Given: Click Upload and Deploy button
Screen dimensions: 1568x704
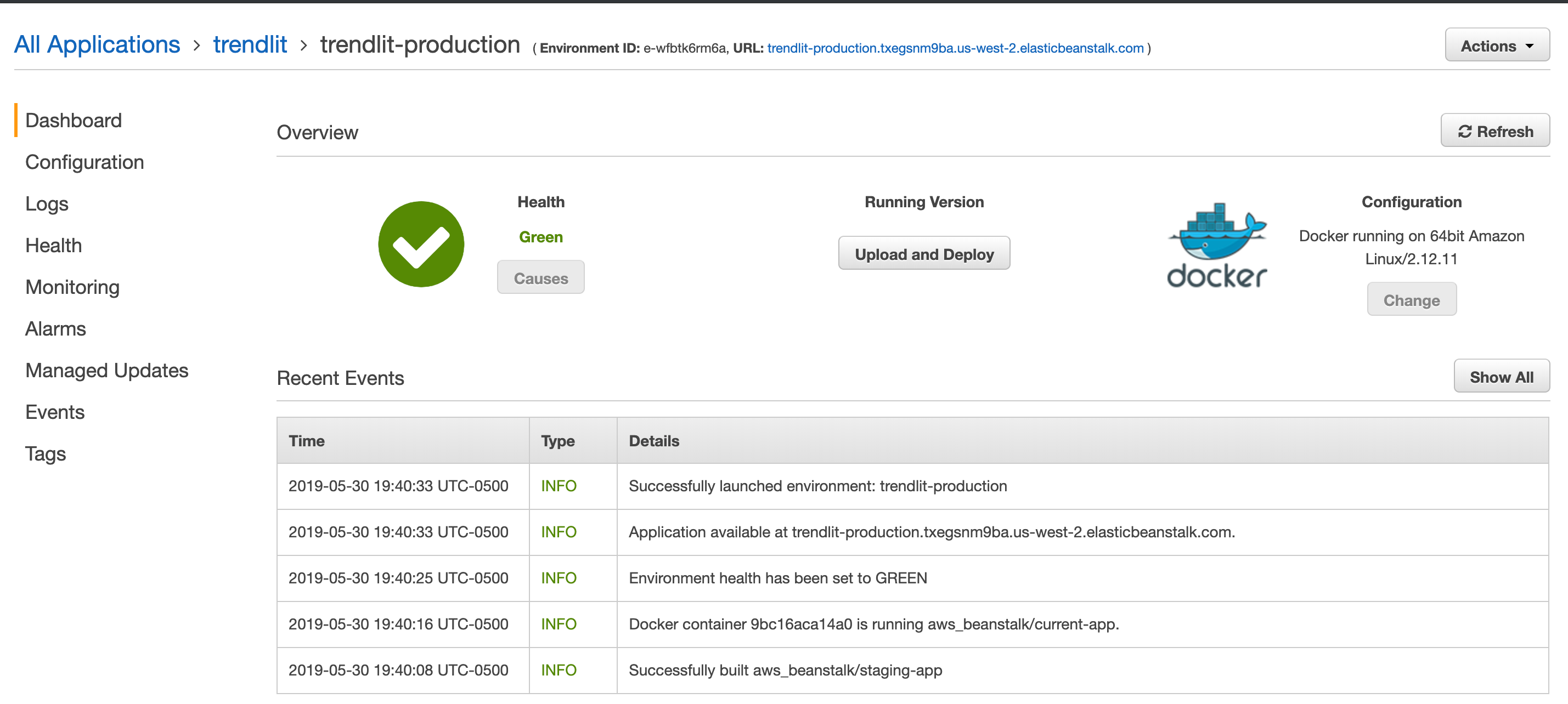Looking at the screenshot, I should 923,254.
